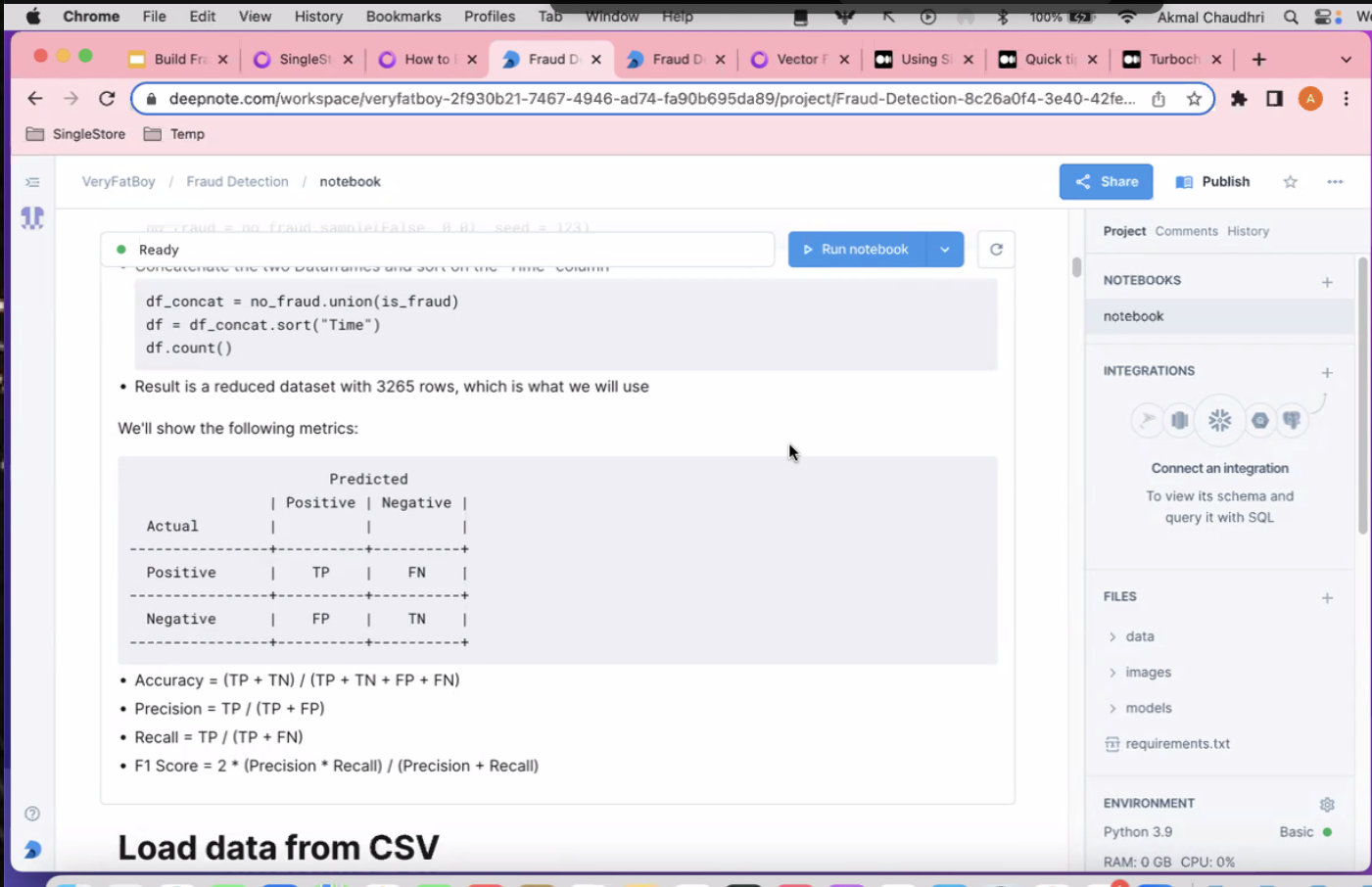Click the Share button
This screenshot has height=887, width=1372.
coord(1106,182)
